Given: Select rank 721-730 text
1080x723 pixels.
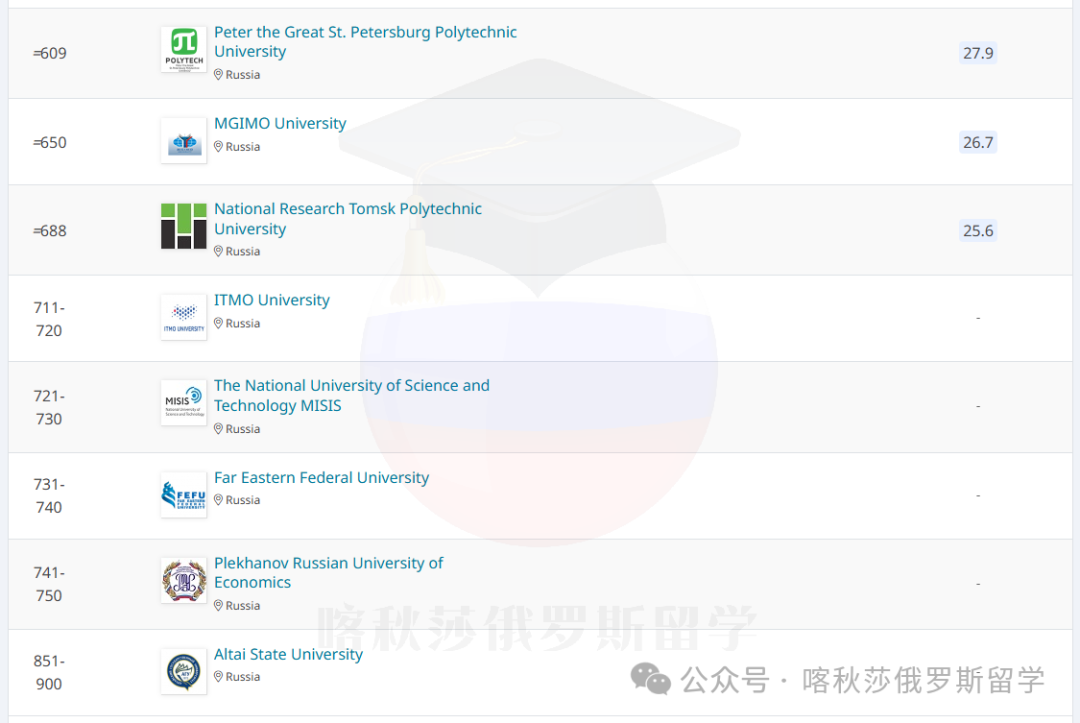Looking at the screenshot, I should (49, 408).
